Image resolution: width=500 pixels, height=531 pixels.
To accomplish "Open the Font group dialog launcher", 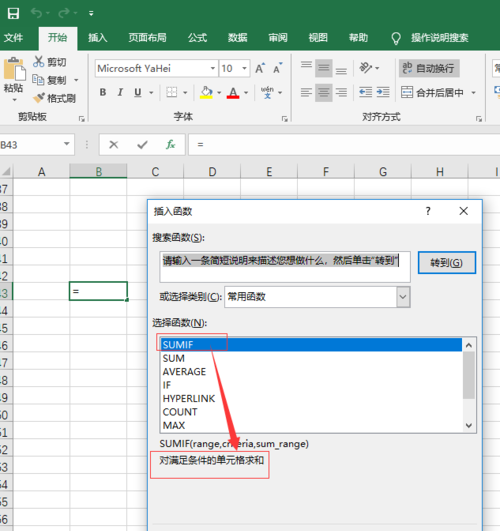I will [x=285, y=119].
